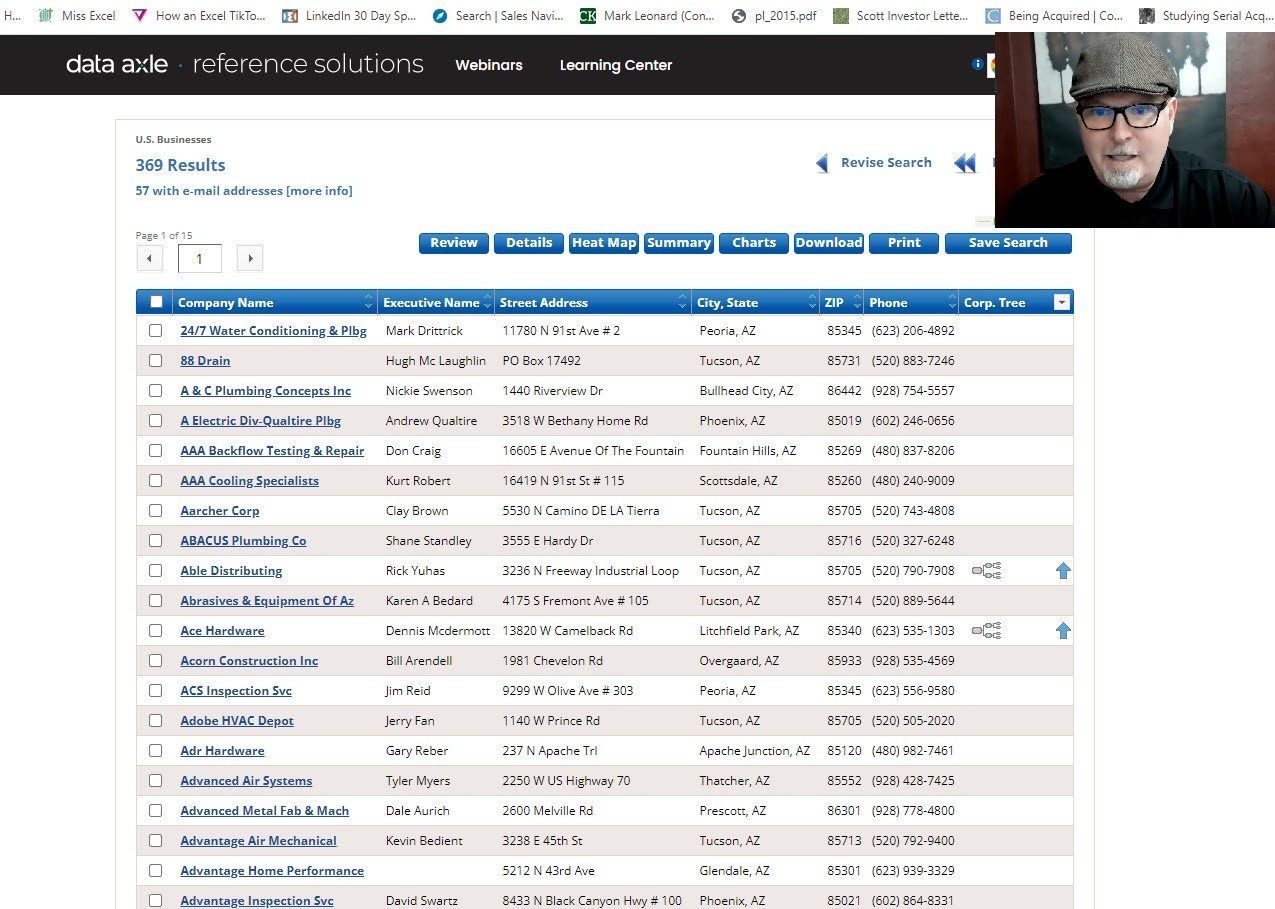
Task: Open the Charts view
Action: 754,243
